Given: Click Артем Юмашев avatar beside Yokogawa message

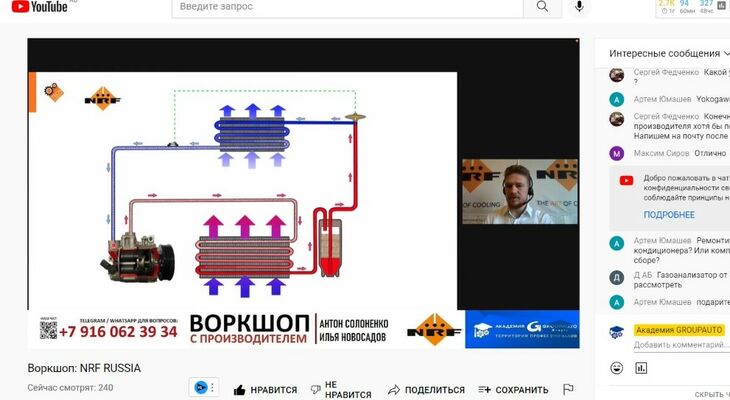Looking at the screenshot, I should [x=617, y=99].
